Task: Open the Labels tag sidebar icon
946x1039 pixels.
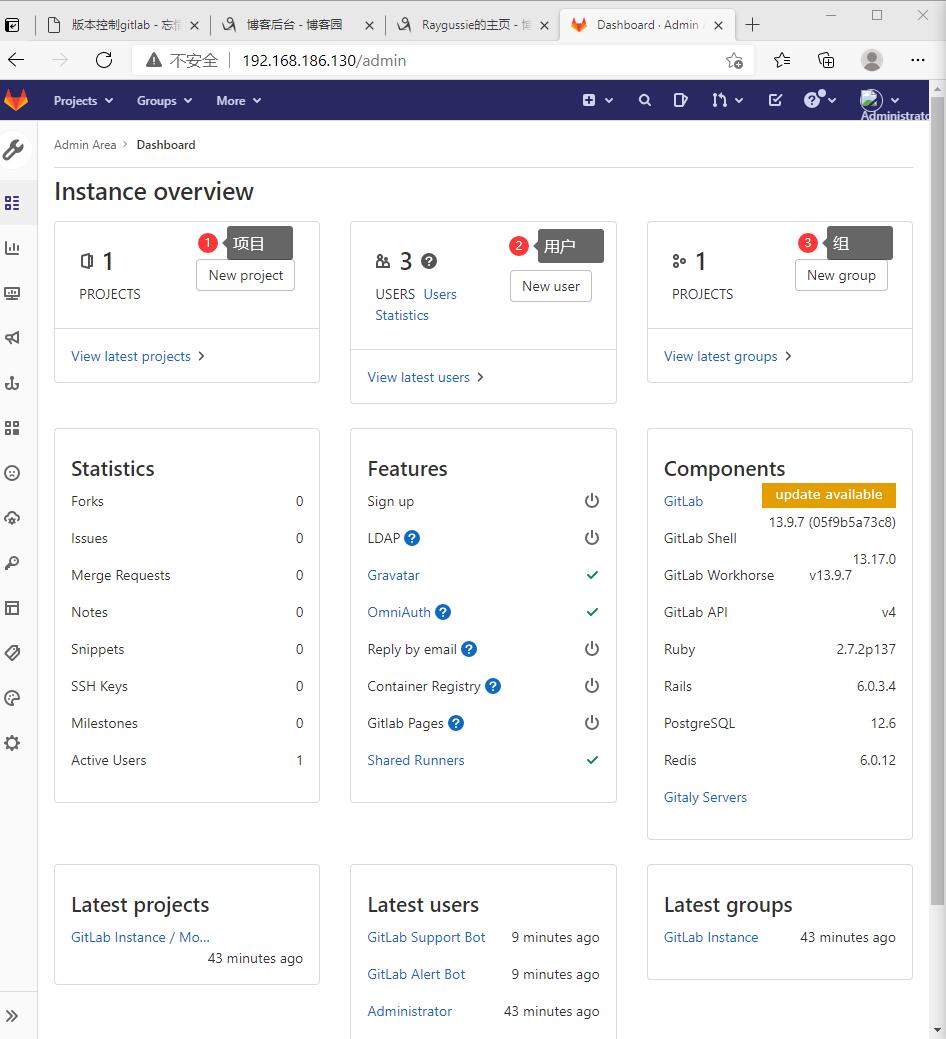Action: (12, 653)
